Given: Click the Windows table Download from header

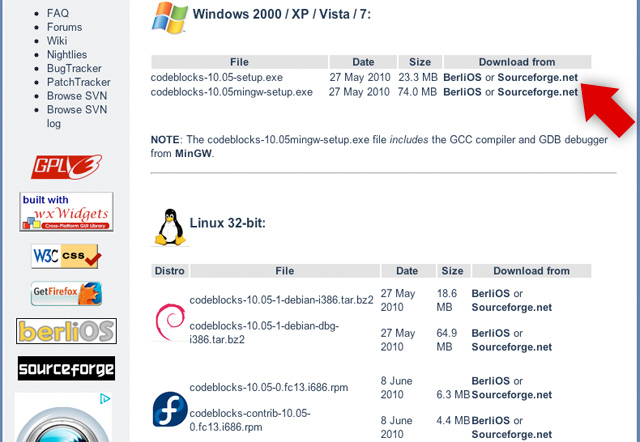Looking at the screenshot, I should click(x=517, y=62).
